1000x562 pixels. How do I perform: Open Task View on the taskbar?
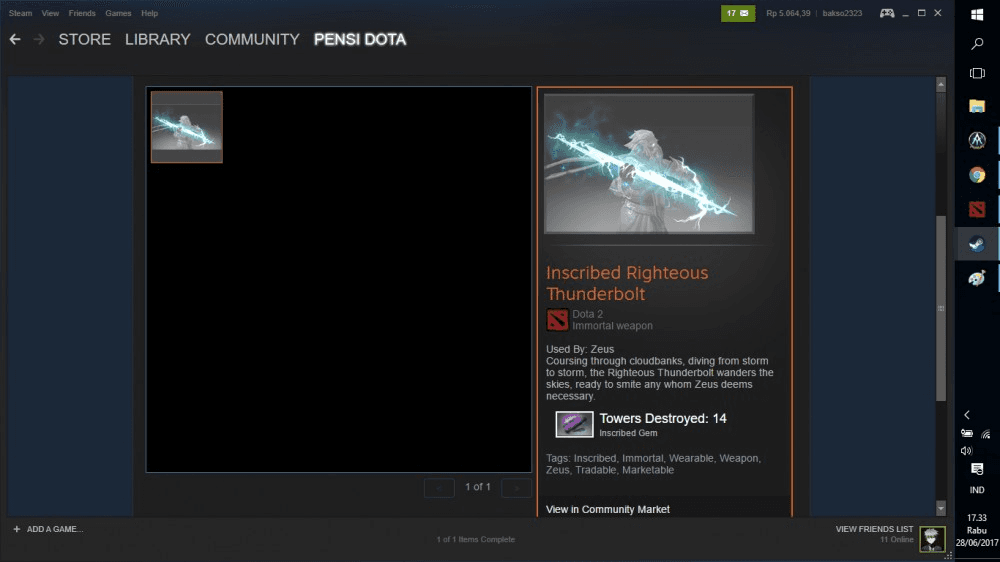tap(976, 73)
